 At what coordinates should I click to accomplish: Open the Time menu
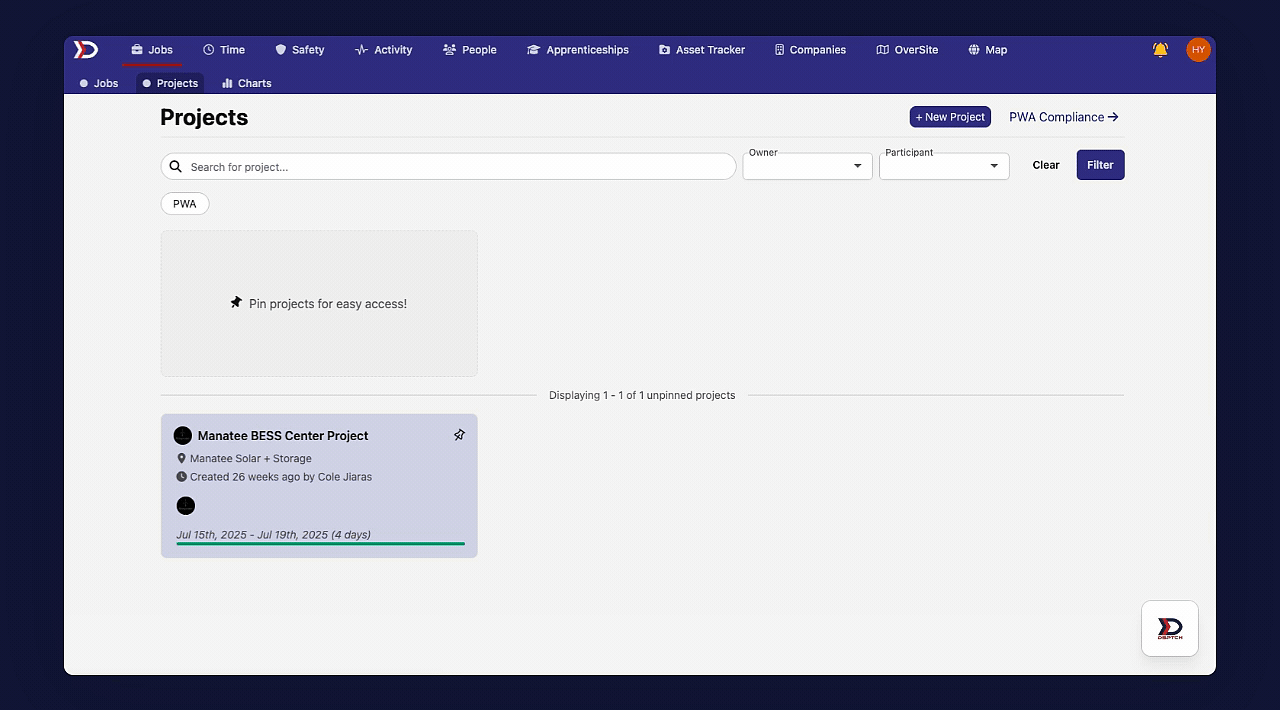coord(224,49)
